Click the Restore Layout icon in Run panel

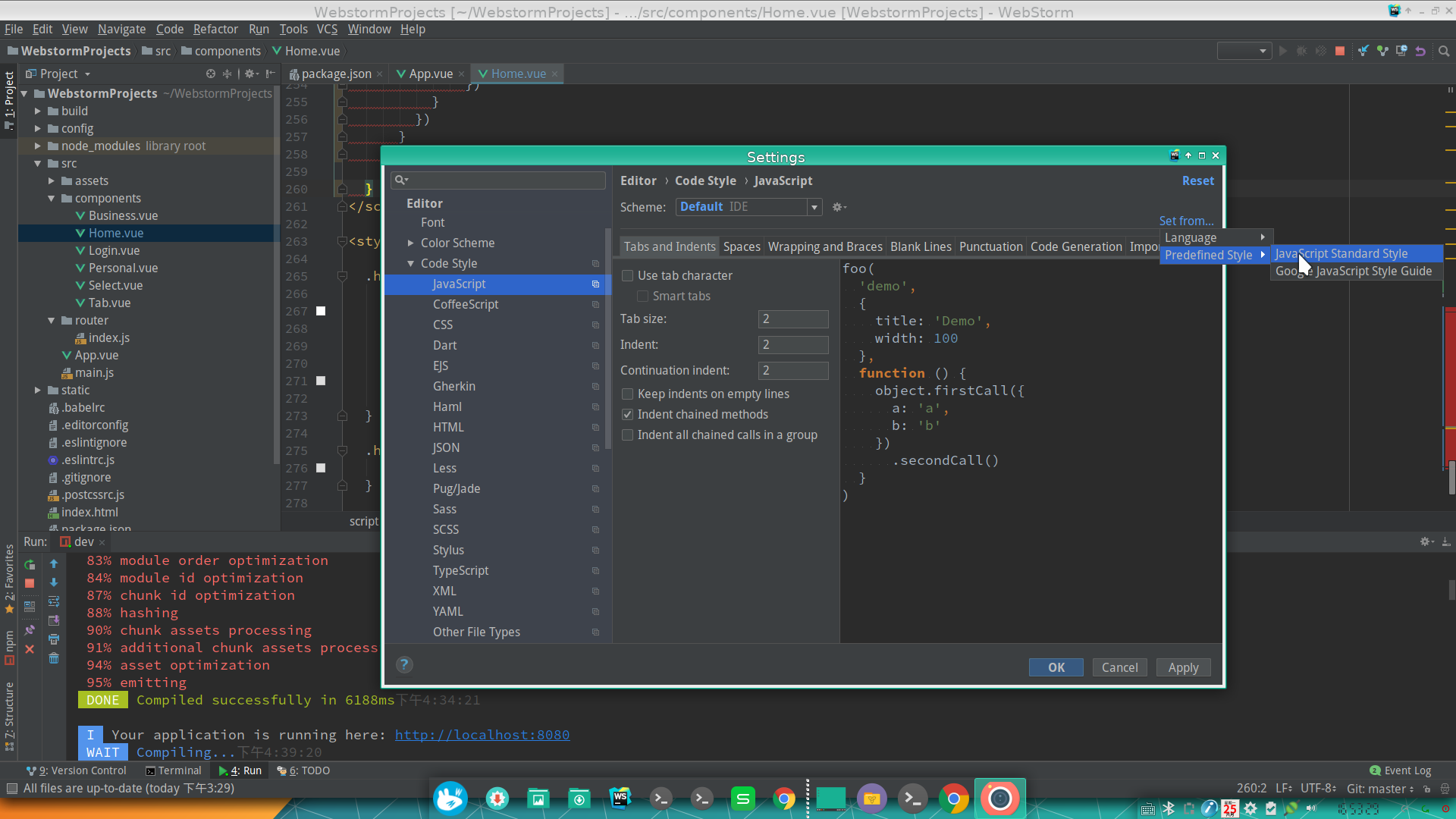[30, 607]
